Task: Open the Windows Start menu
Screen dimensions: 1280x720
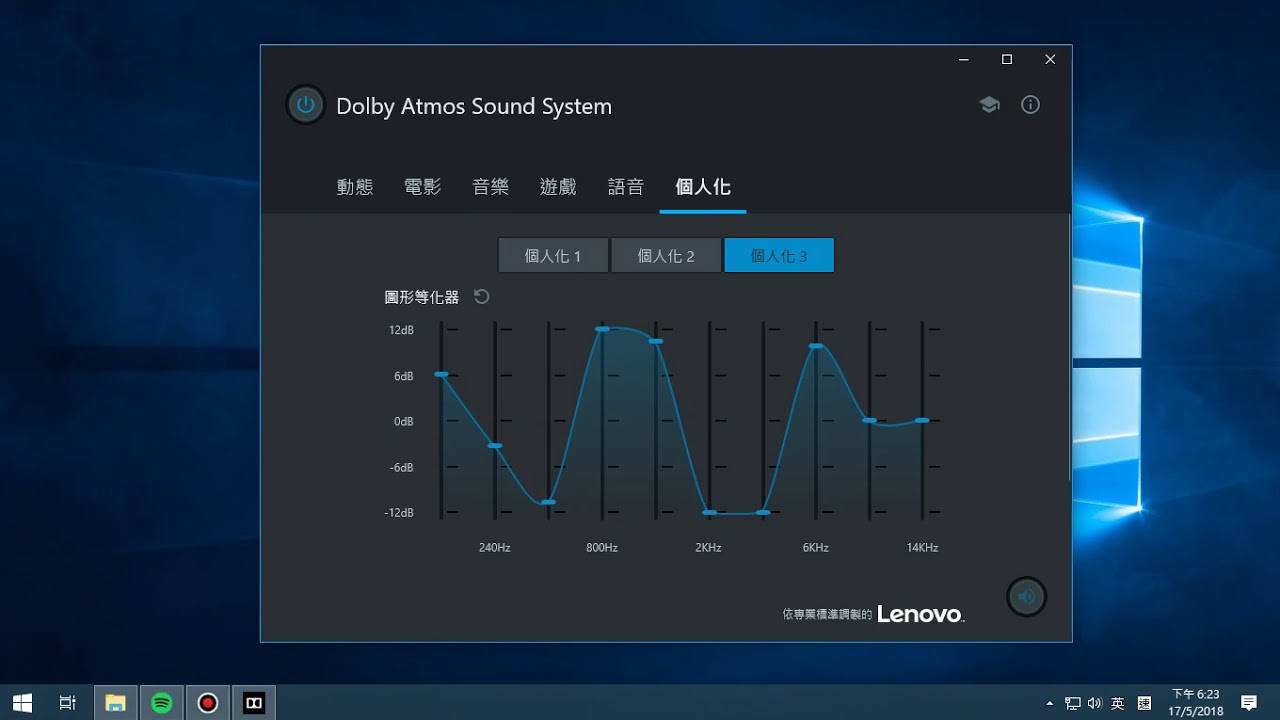Action: (x=22, y=703)
